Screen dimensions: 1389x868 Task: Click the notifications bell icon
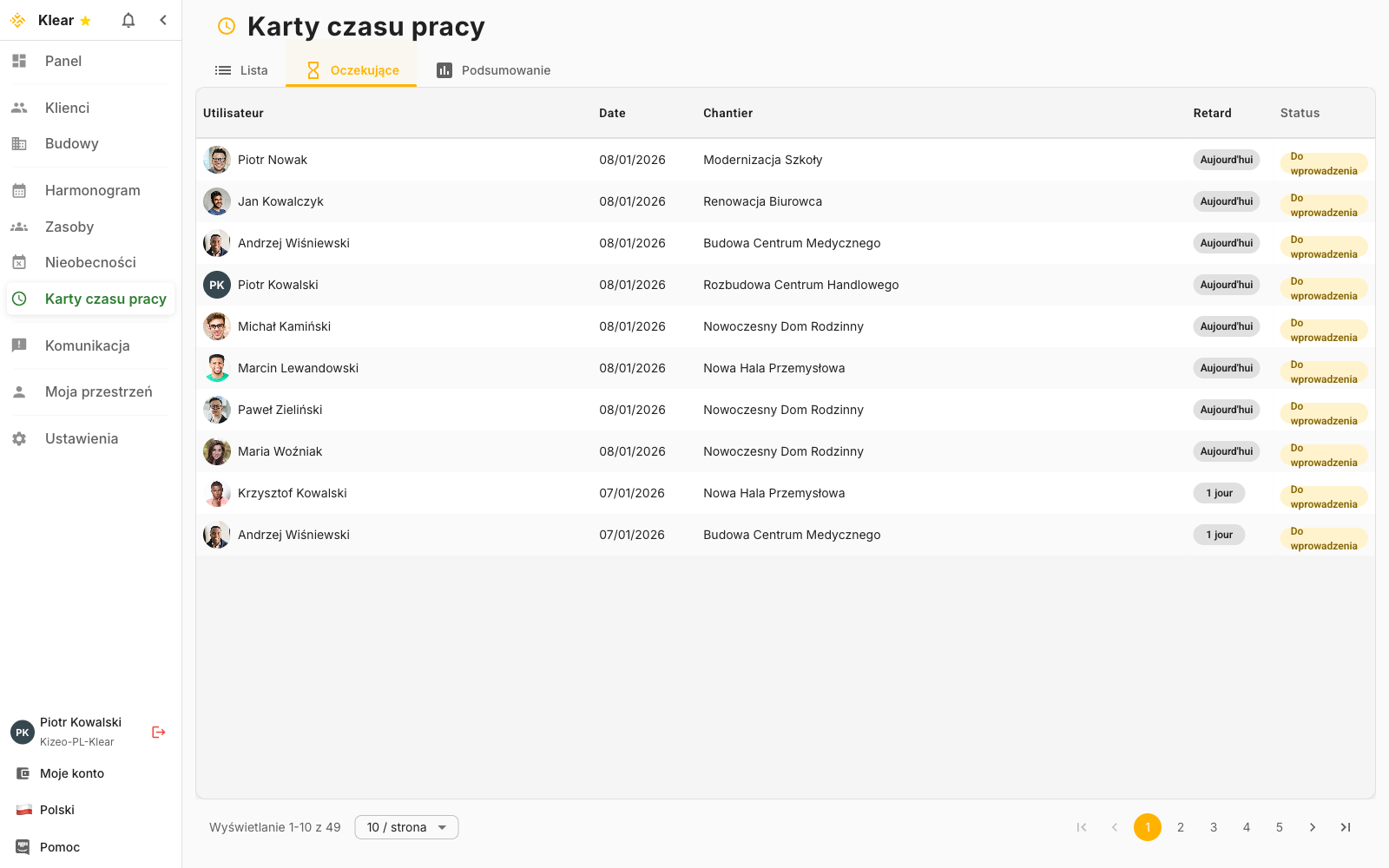(x=128, y=20)
